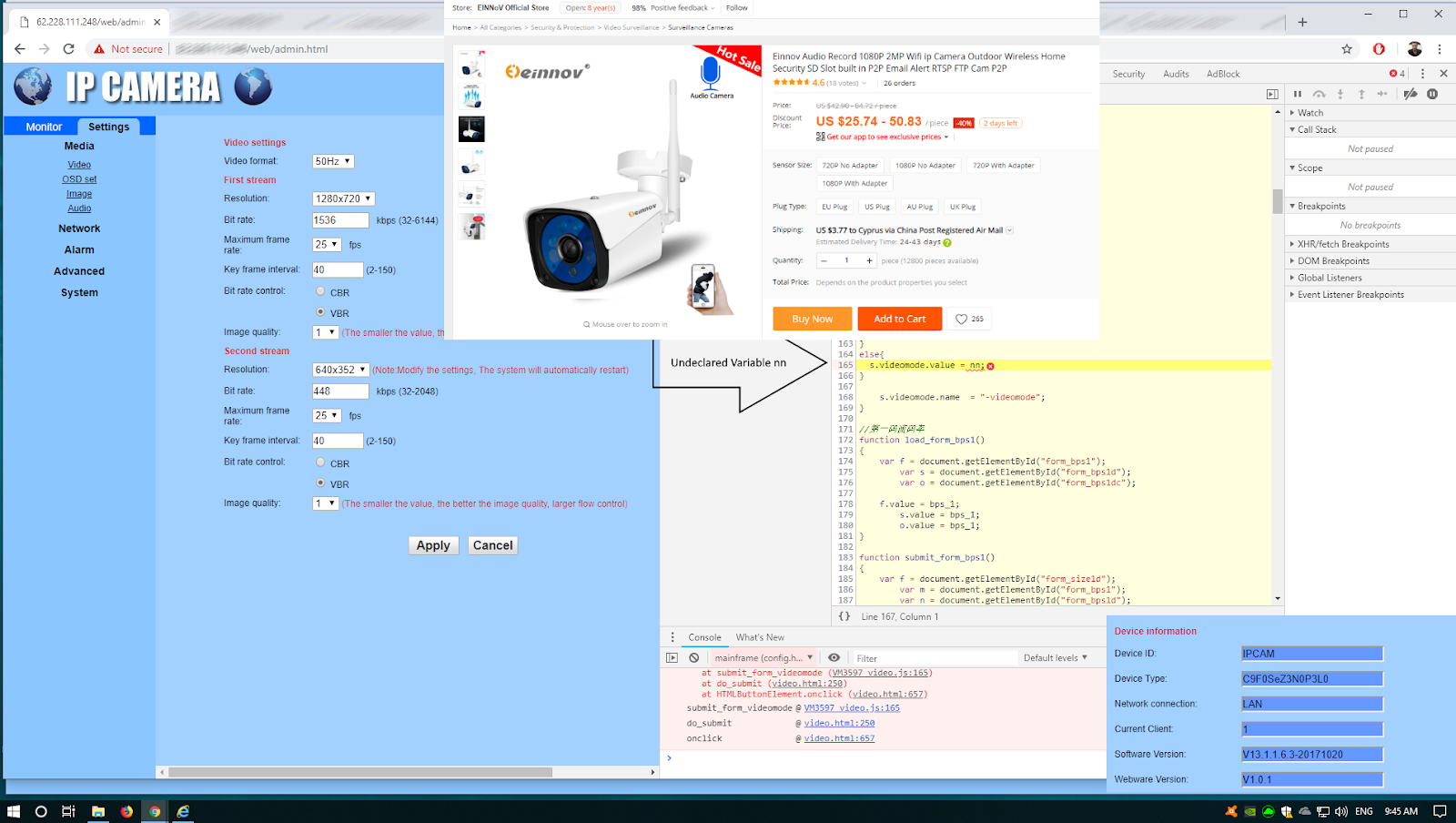This screenshot has width=1456, height=823.
Task: Open File Explorer from the taskbar
Action: click(97, 811)
